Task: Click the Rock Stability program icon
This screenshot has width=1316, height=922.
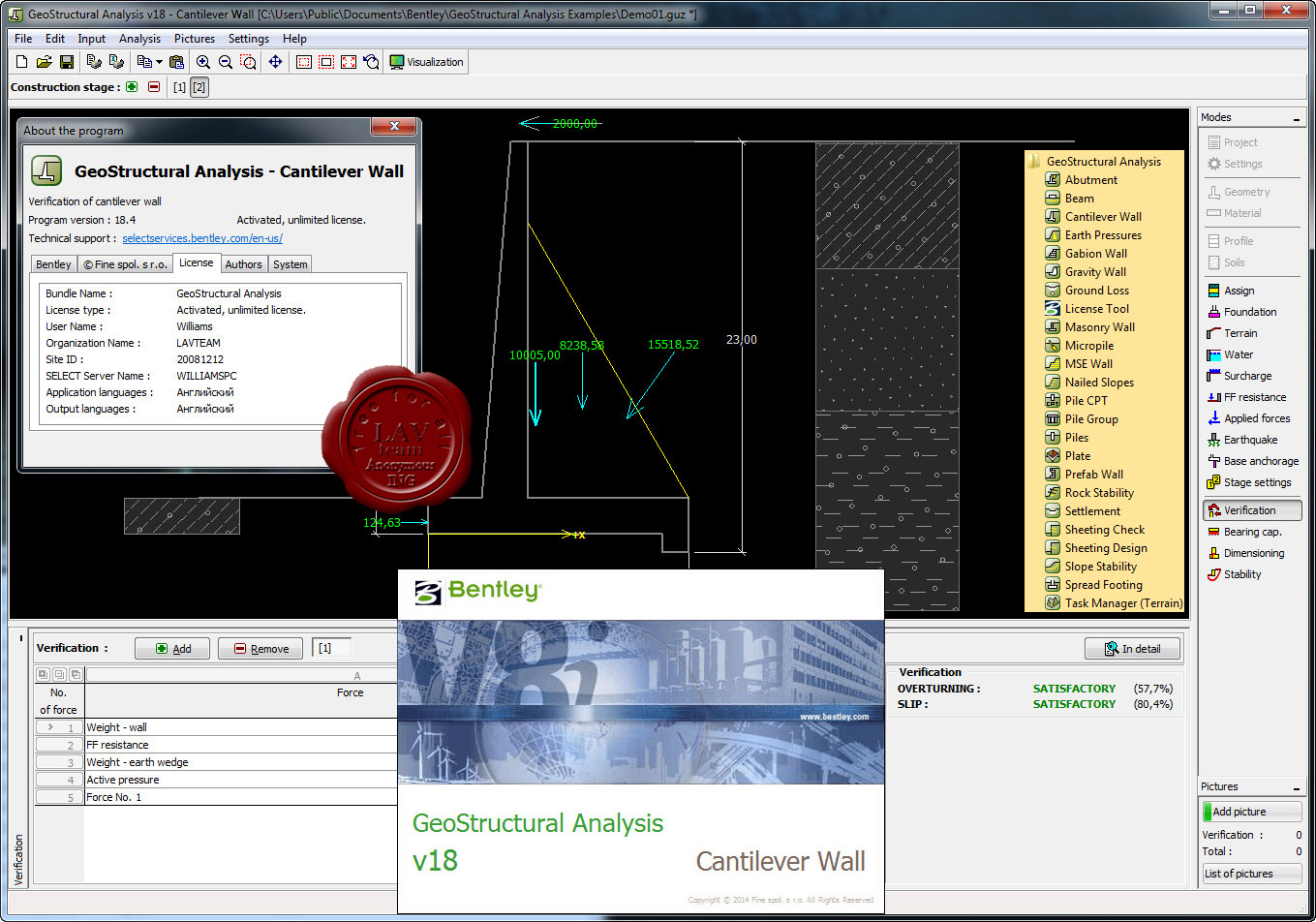Action: 1053,493
